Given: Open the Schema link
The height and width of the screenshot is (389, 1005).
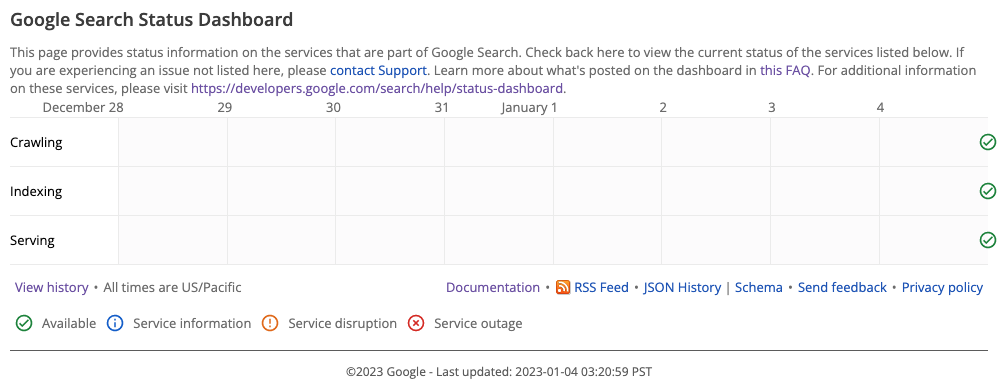Looking at the screenshot, I should (759, 287).
